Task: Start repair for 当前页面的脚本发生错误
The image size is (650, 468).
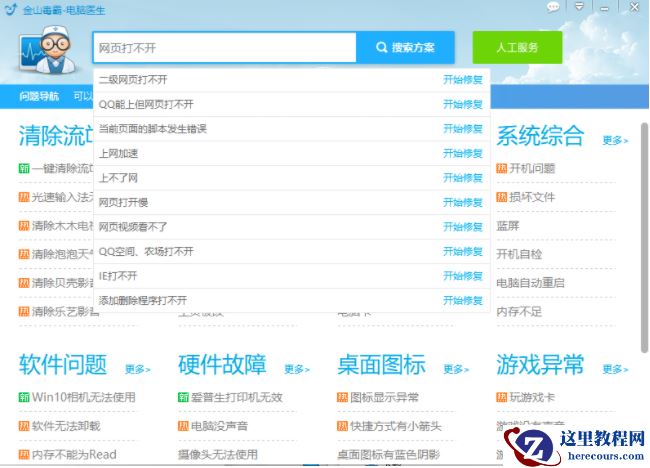Action: coord(463,129)
